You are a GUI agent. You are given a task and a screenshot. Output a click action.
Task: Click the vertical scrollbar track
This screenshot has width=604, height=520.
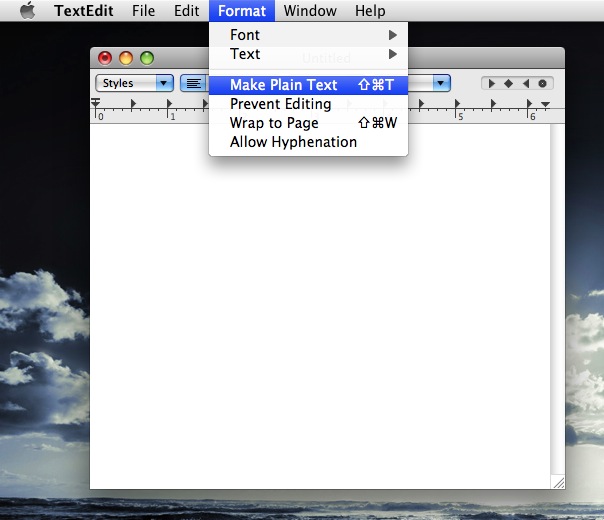557,299
